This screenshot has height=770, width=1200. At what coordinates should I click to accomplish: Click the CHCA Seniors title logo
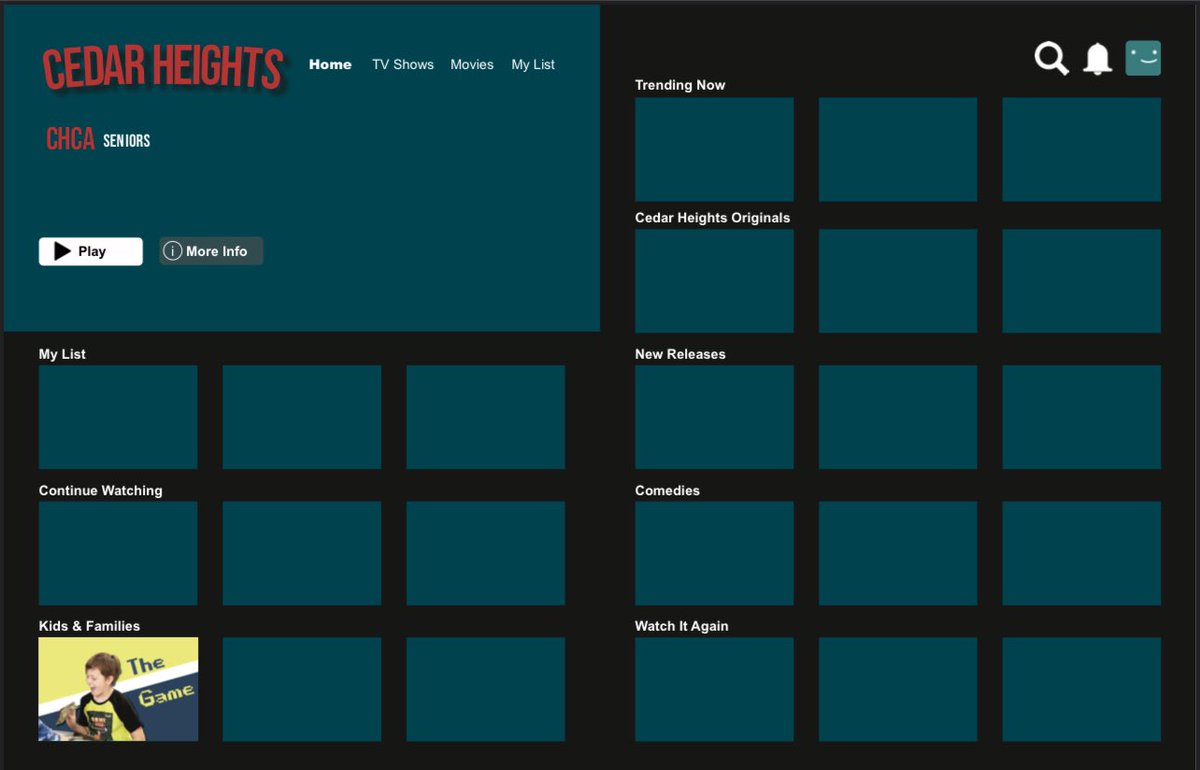click(98, 139)
